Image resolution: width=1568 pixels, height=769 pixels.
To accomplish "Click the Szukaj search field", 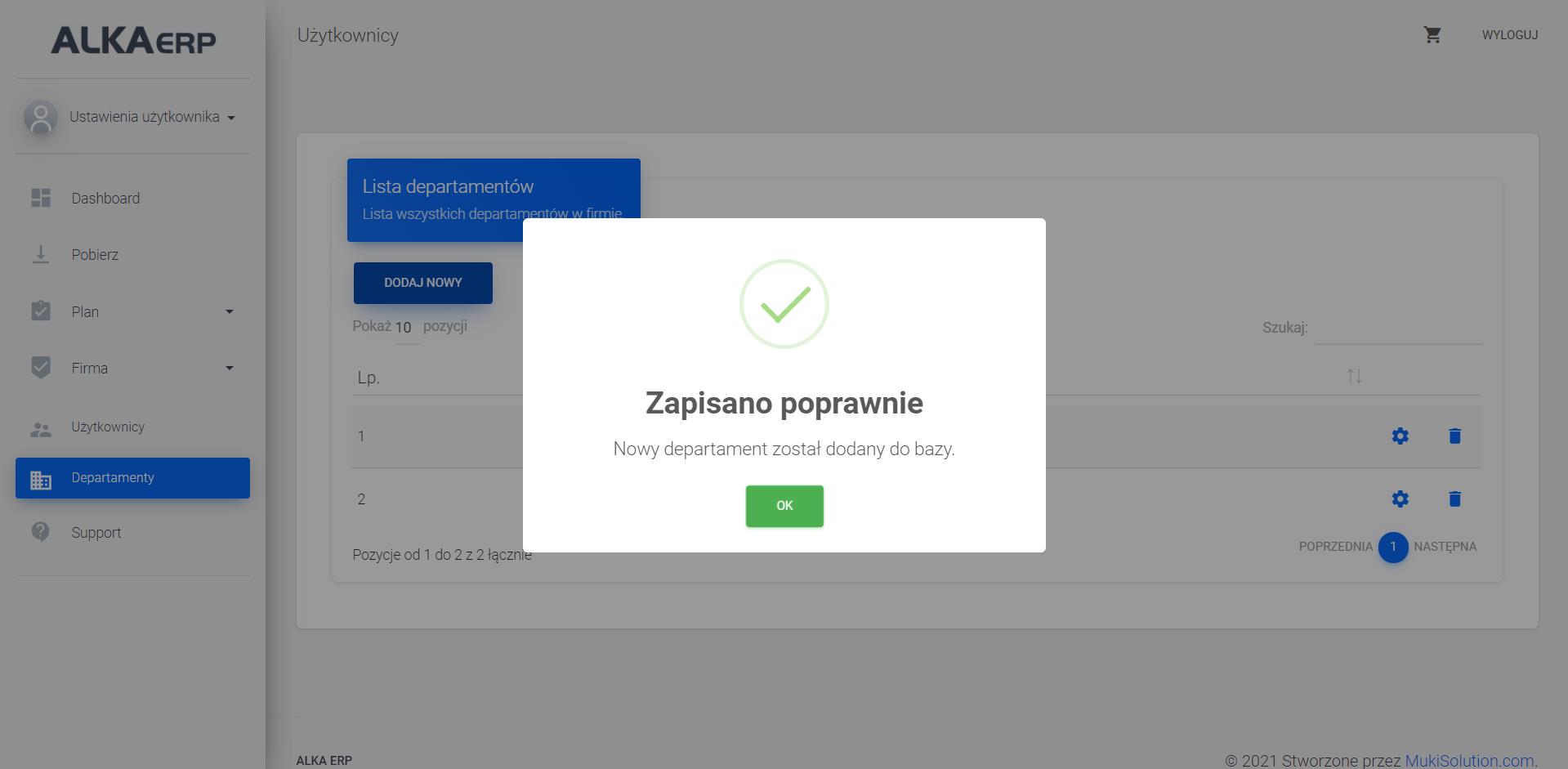I will pos(1398,329).
